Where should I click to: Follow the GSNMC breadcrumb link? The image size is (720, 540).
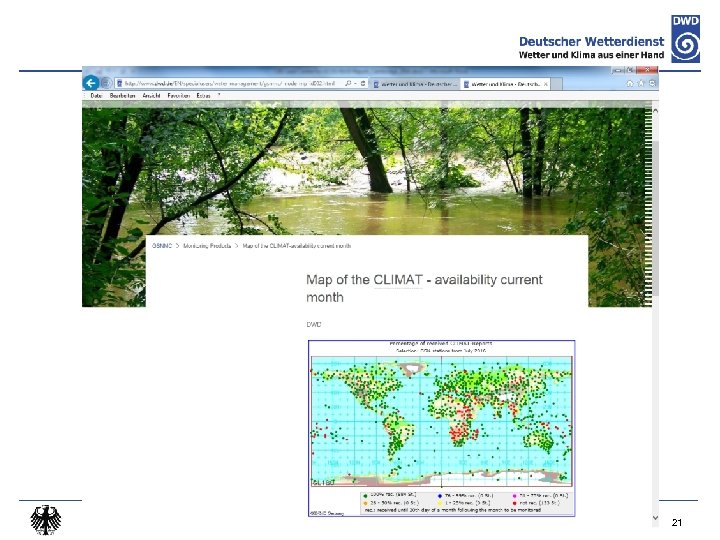162,246
